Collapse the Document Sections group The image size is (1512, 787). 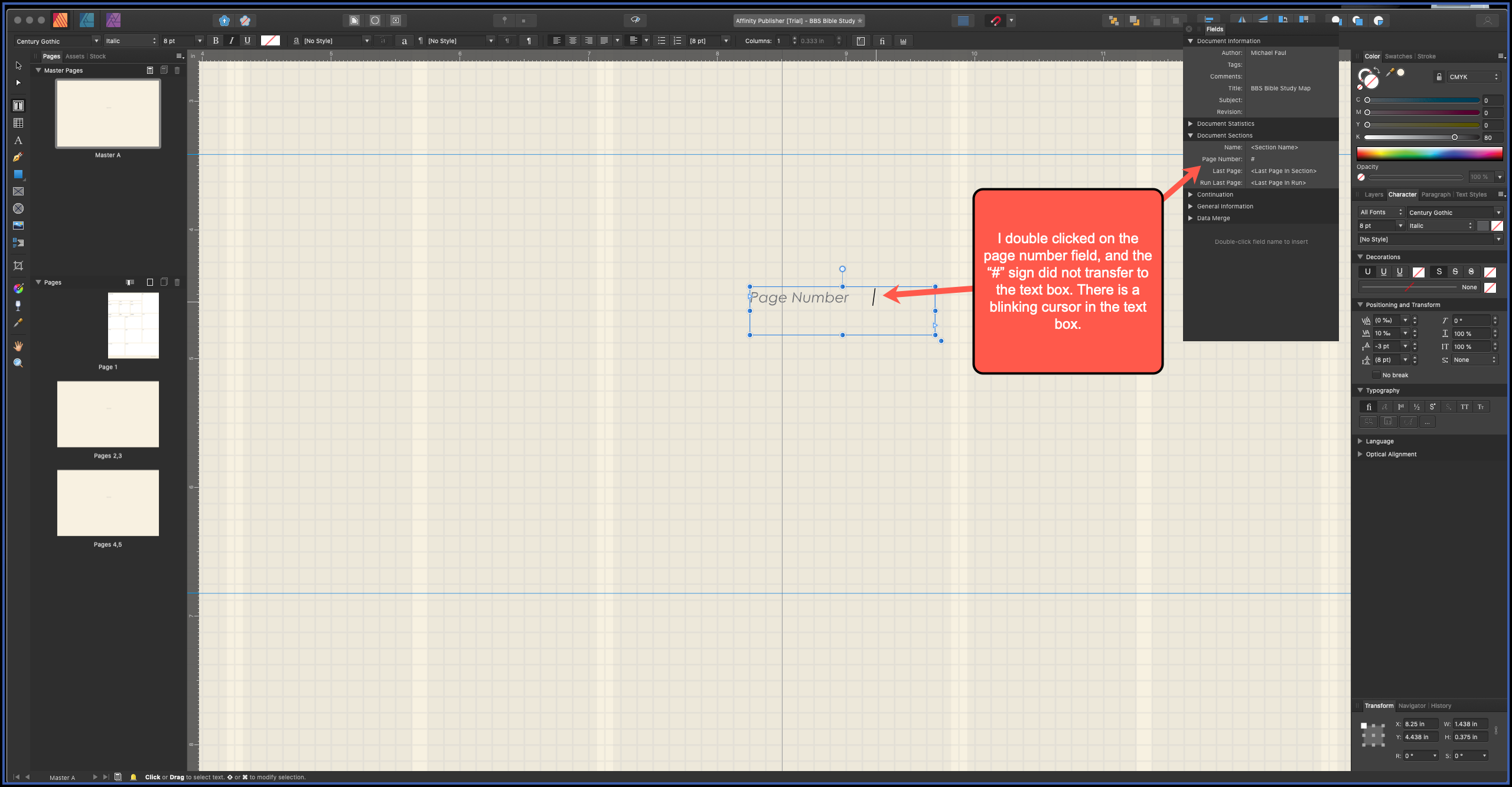pyautogui.click(x=1191, y=135)
